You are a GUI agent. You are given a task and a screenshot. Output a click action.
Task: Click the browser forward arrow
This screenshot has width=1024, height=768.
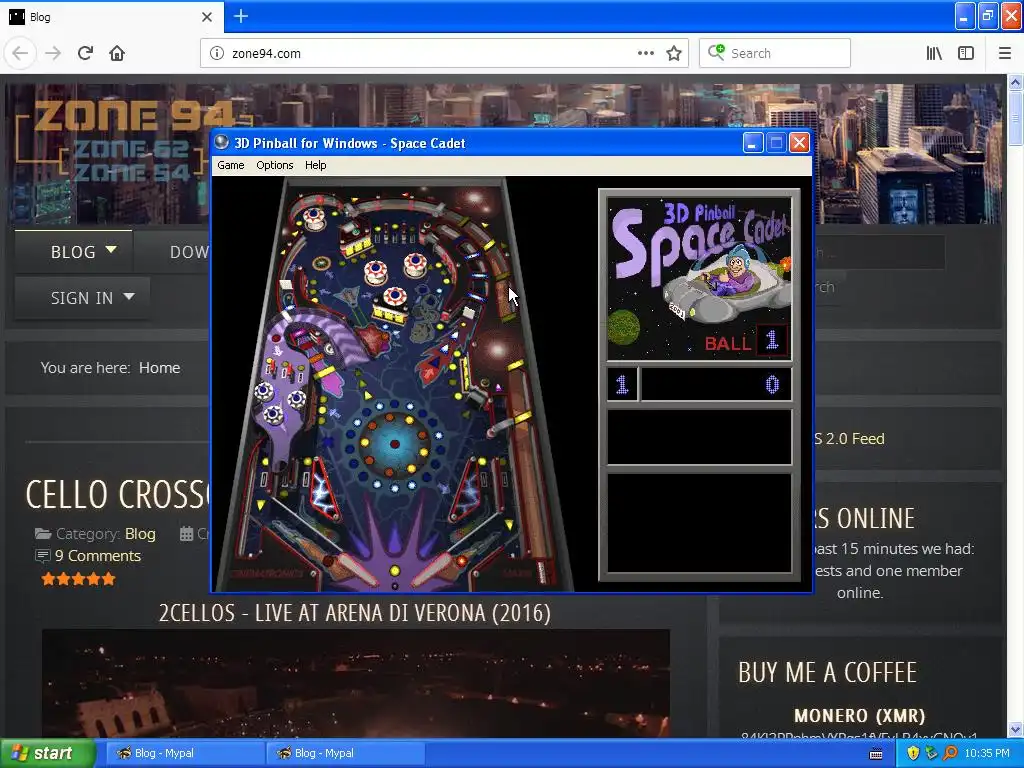[53, 53]
